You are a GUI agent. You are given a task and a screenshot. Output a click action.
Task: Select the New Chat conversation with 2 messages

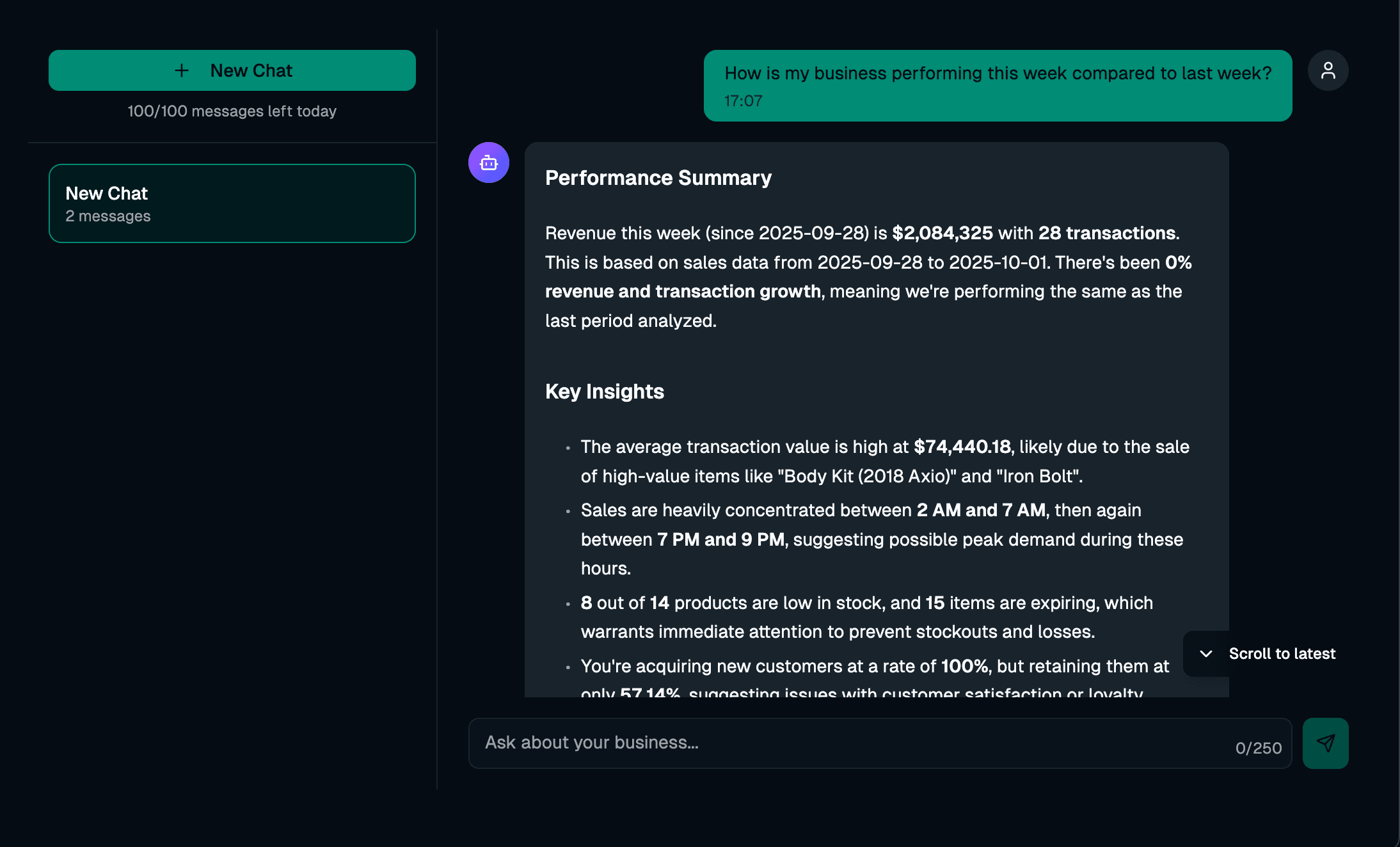[232, 203]
